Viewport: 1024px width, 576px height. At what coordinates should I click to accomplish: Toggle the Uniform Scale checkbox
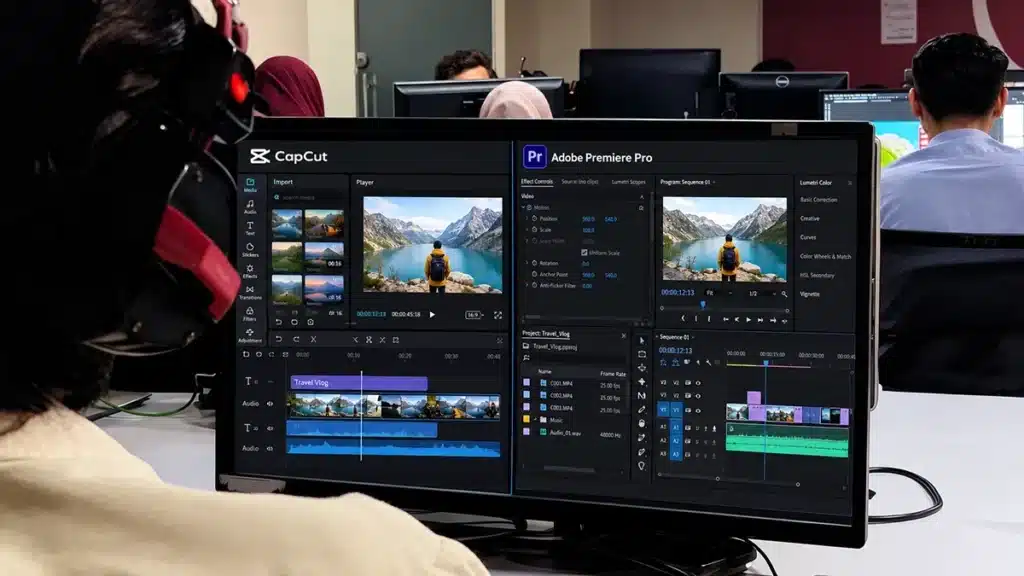(x=584, y=252)
